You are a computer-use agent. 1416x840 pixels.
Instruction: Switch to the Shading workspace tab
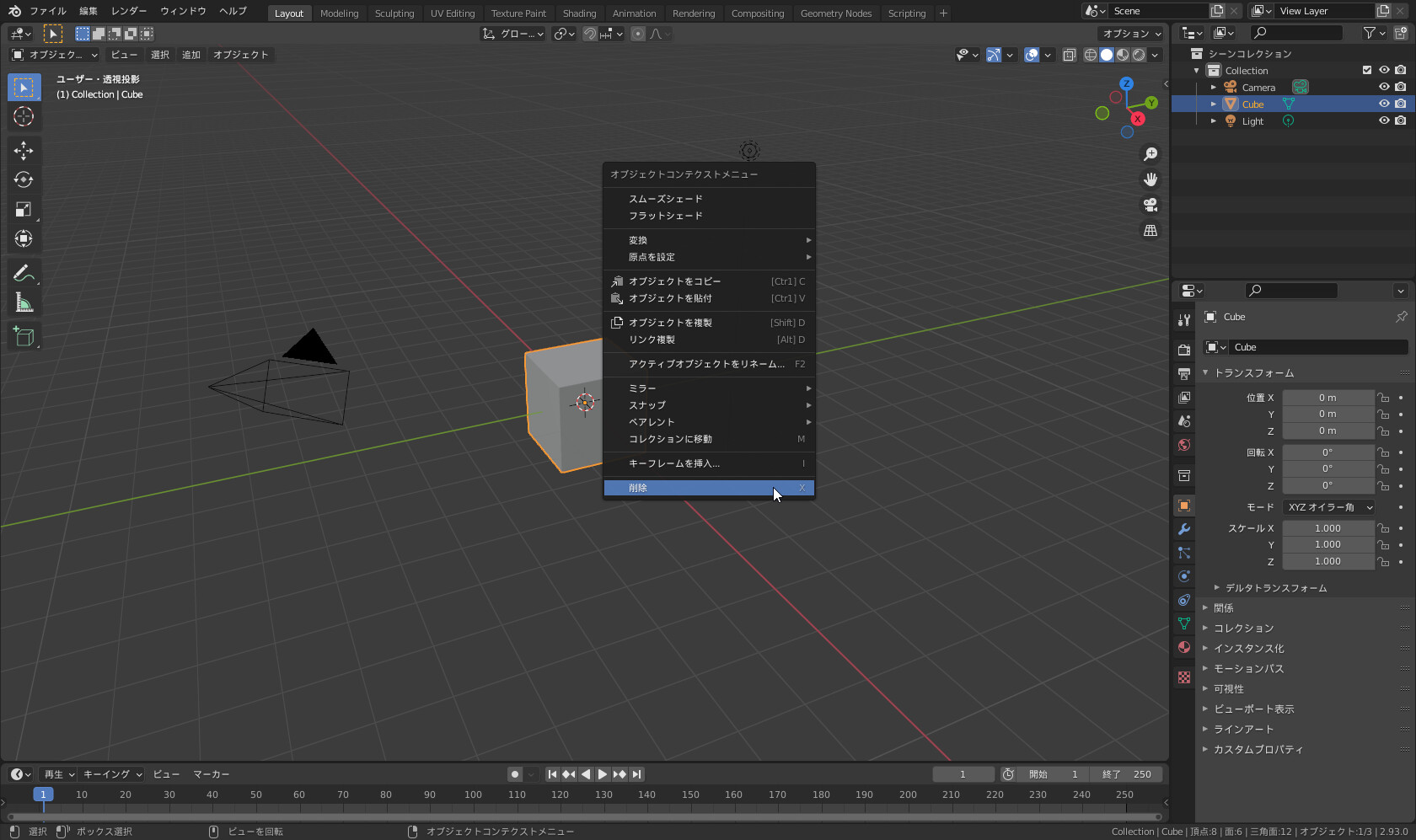click(579, 13)
